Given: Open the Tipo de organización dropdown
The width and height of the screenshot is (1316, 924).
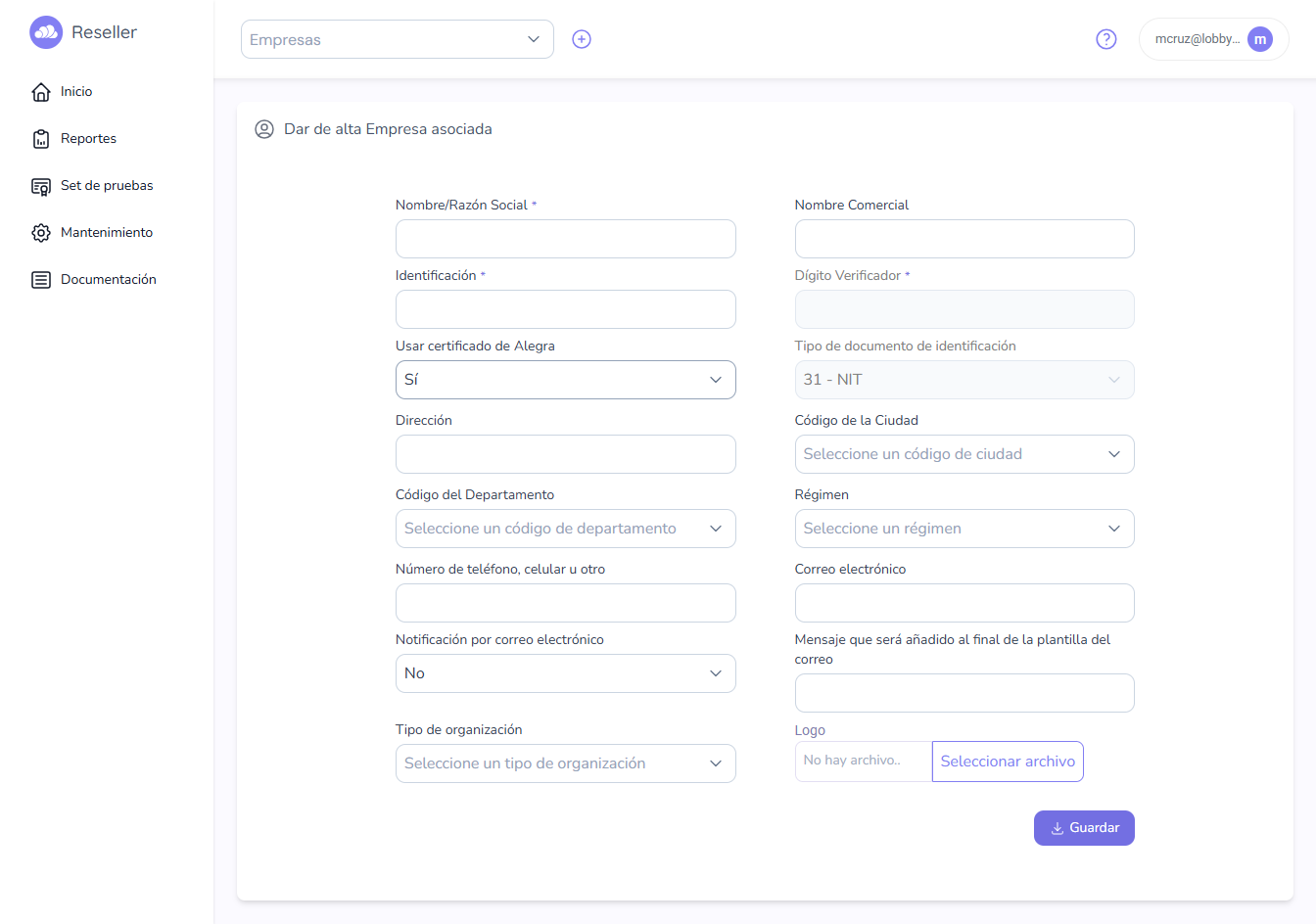Looking at the screenshot, I should pyautogui.click(x=566, y=763).
